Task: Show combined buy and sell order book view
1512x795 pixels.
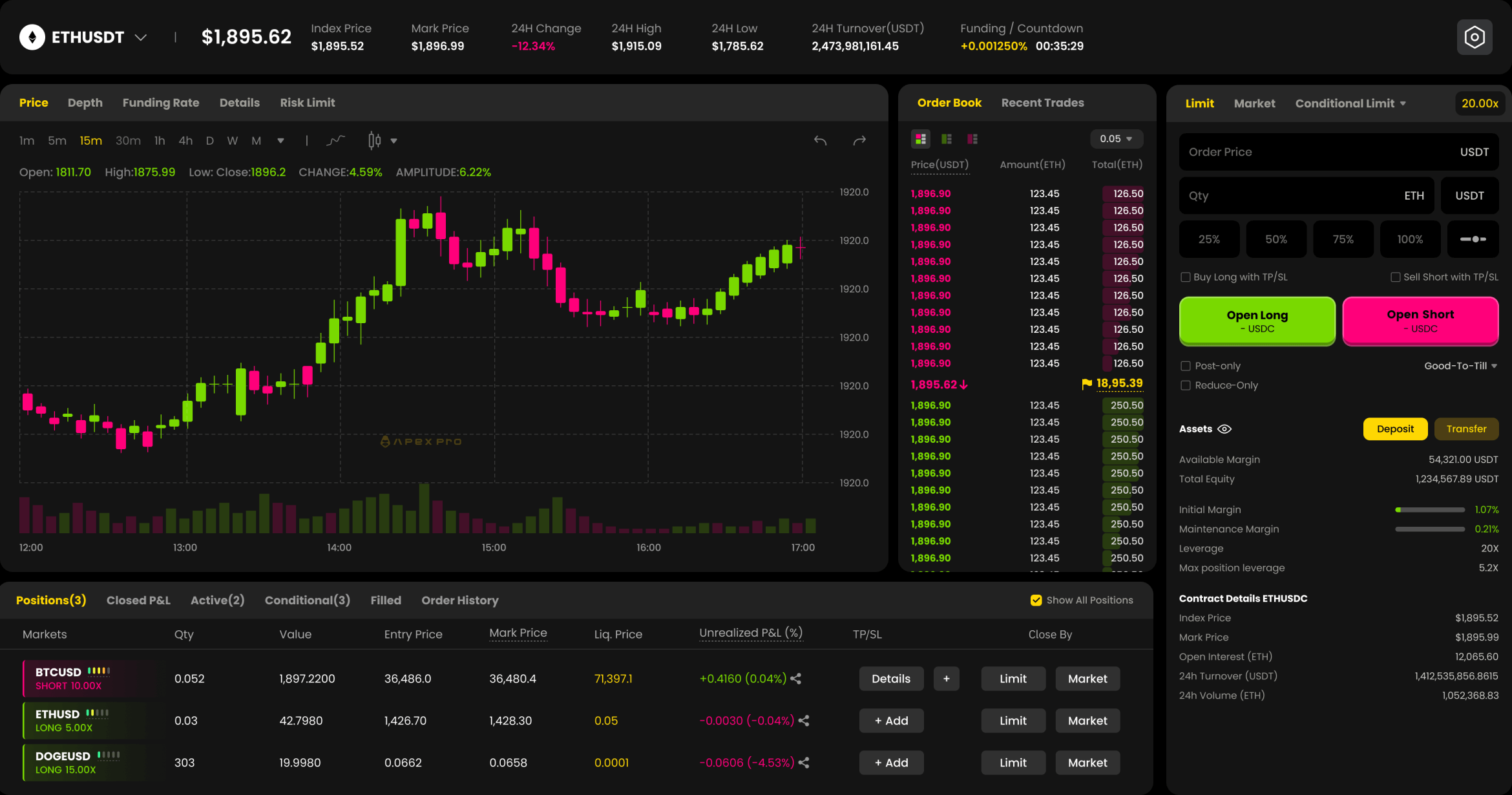Action: pos(921,139)
